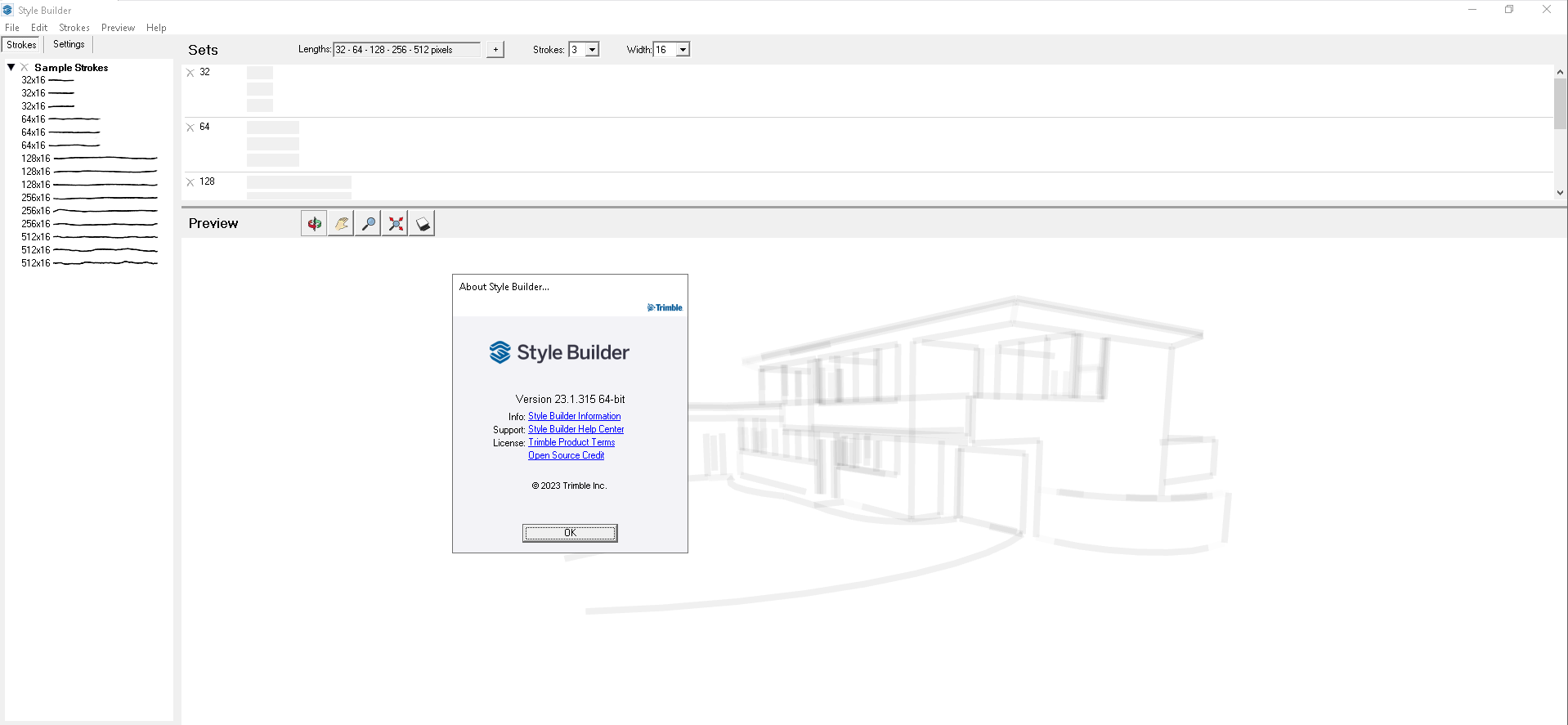Minimize the Style Builder window
Viewport: 1568px width, 725px height.
click(1472, 10)
